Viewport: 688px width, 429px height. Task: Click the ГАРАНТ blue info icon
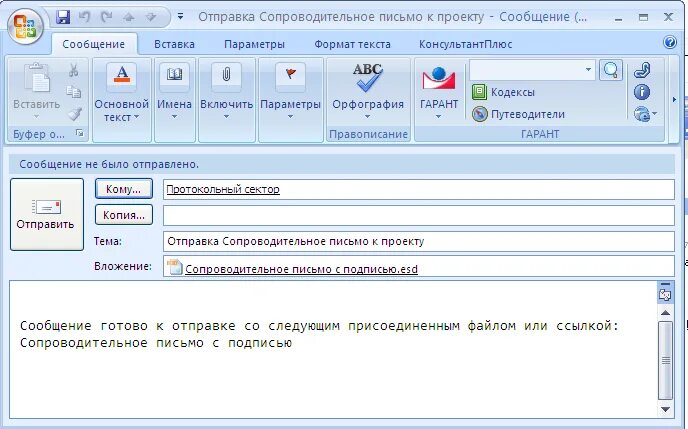point(642,92)
